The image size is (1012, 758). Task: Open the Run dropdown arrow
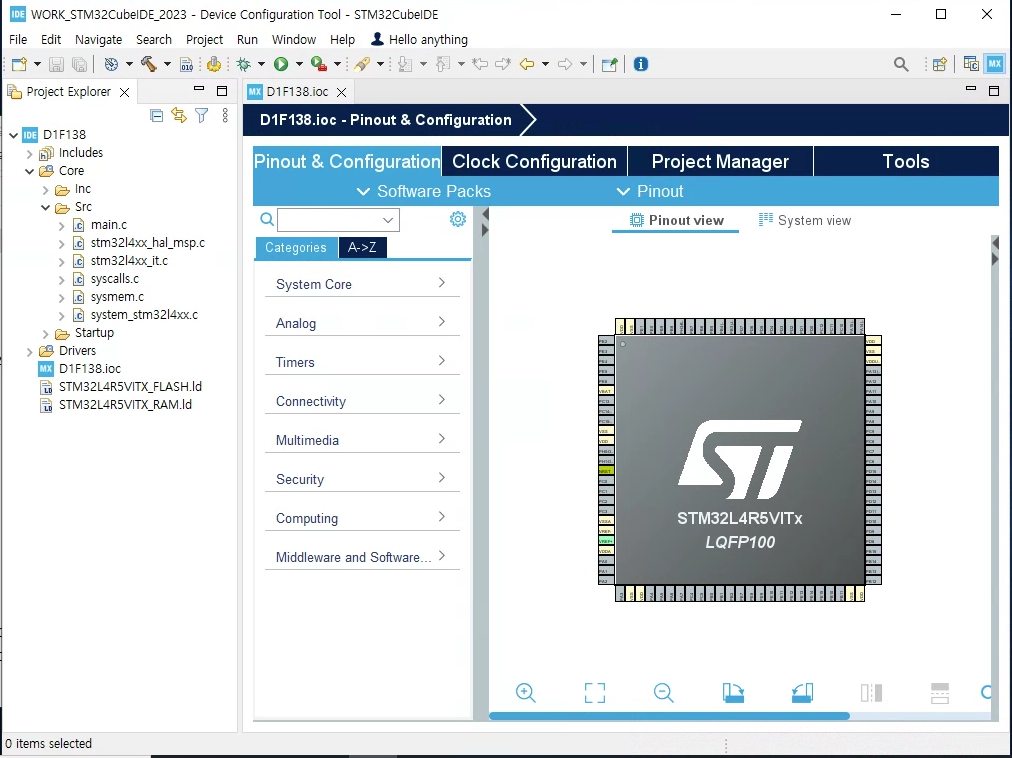click(x=299, y=64)
